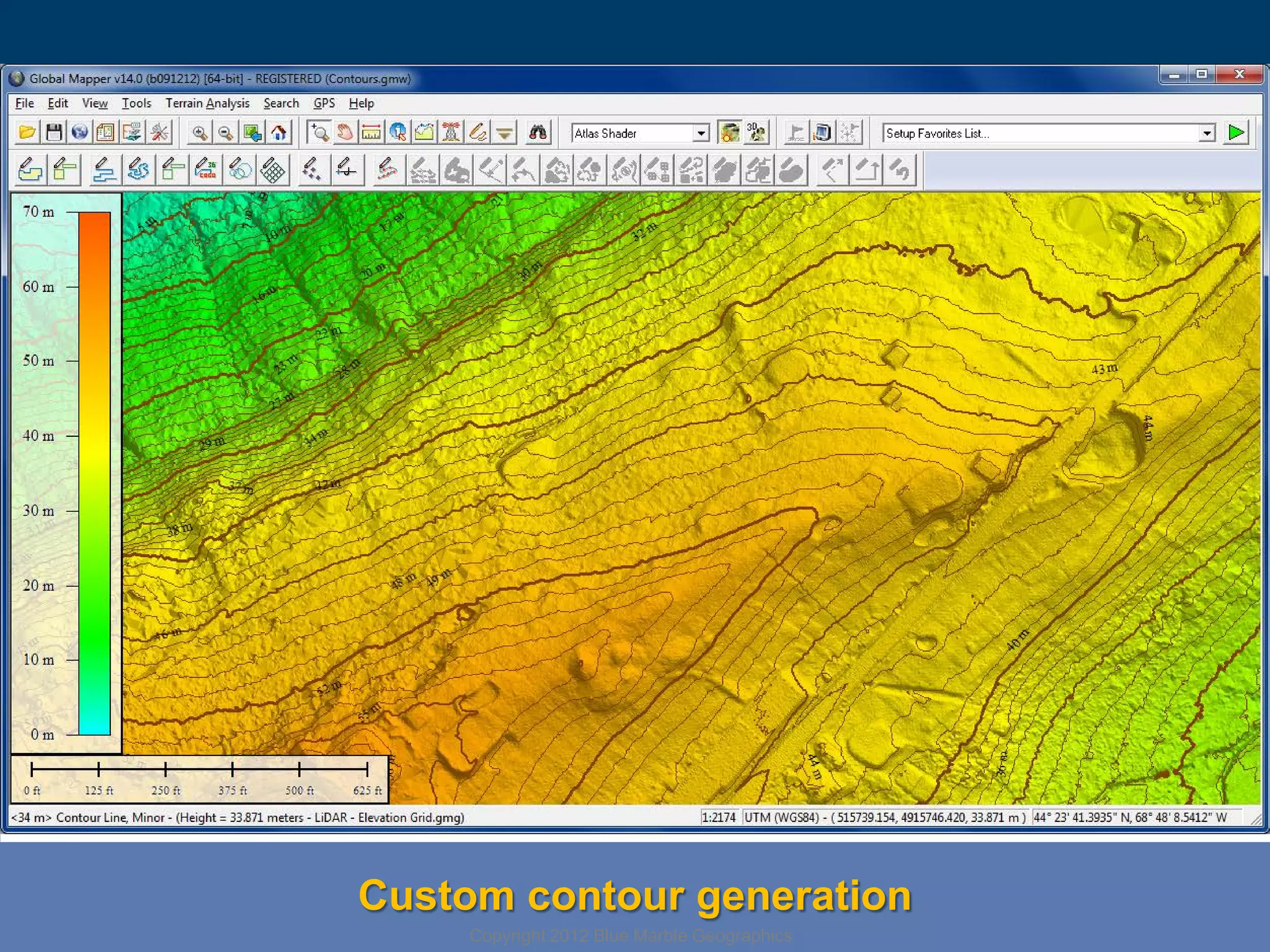Select the Feature Info tool

click(x=398, y=133)
